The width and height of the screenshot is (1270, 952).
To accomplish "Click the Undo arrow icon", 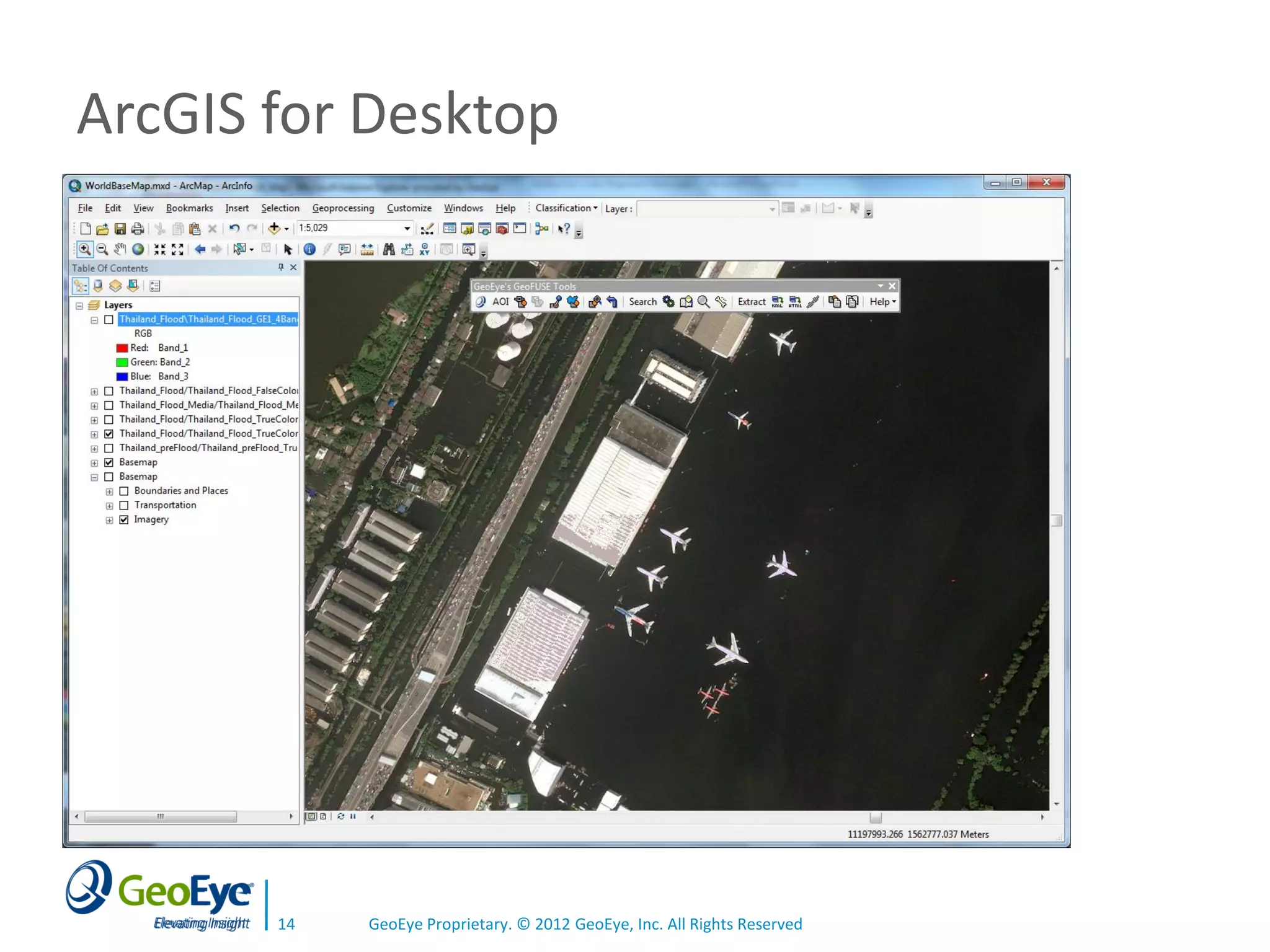I will click(x=234, y=229).
